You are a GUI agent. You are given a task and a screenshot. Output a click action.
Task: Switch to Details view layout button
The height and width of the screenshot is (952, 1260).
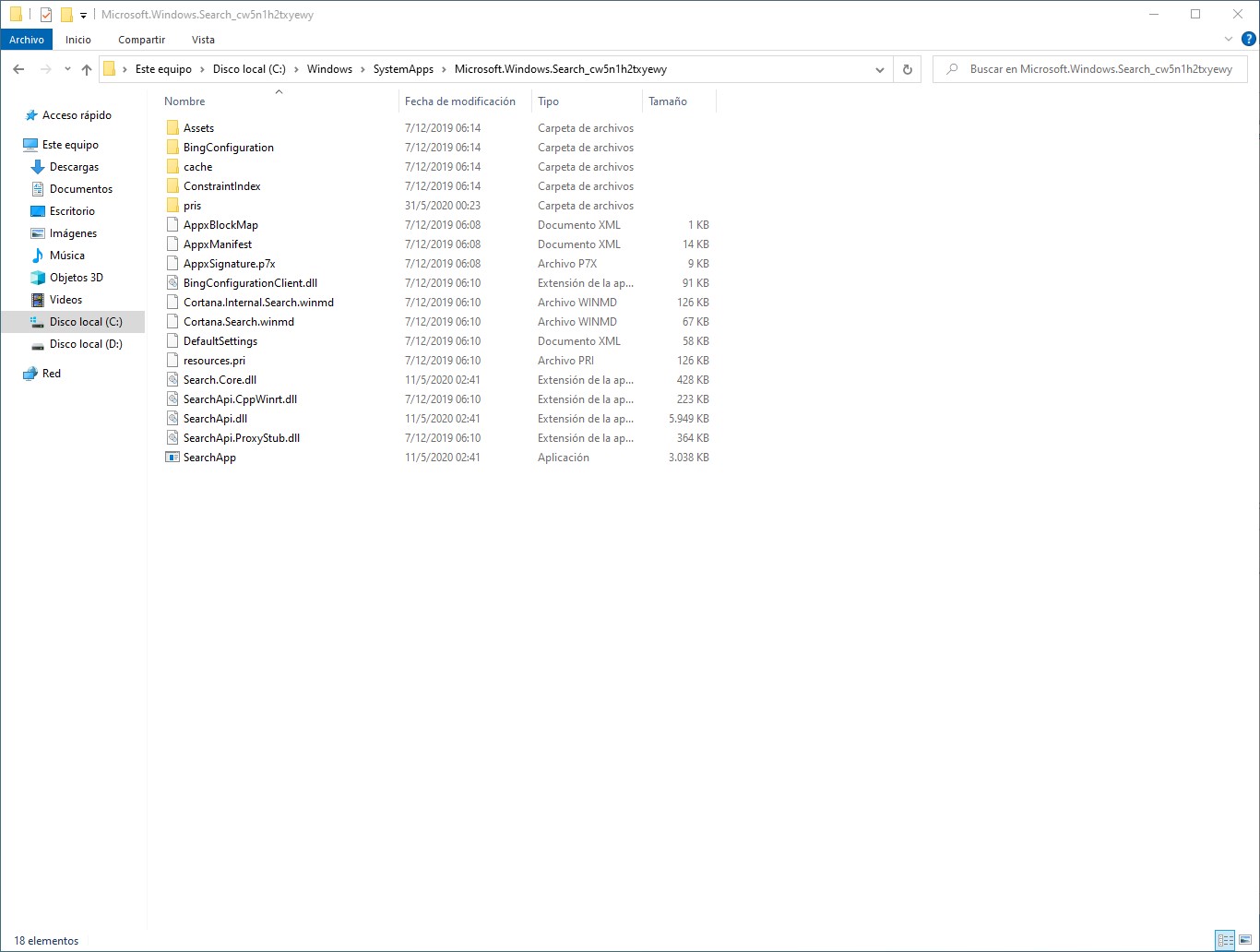pos(1225,941)
